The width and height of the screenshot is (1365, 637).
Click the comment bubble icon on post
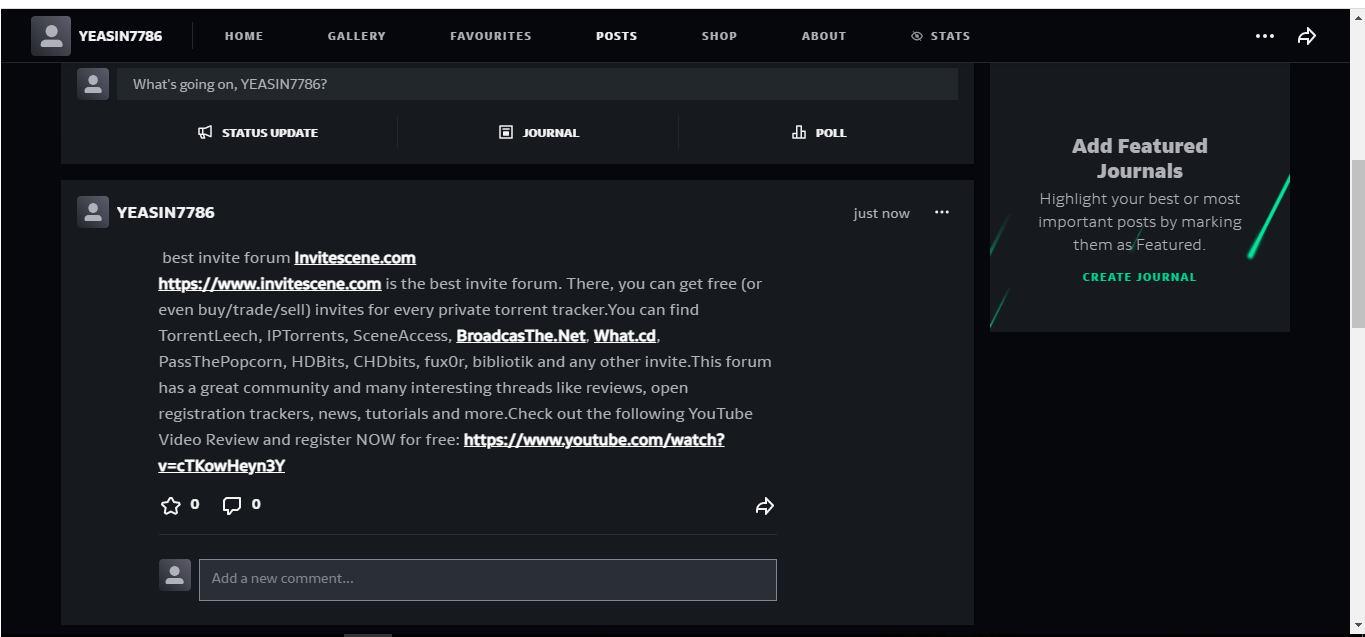232,505
